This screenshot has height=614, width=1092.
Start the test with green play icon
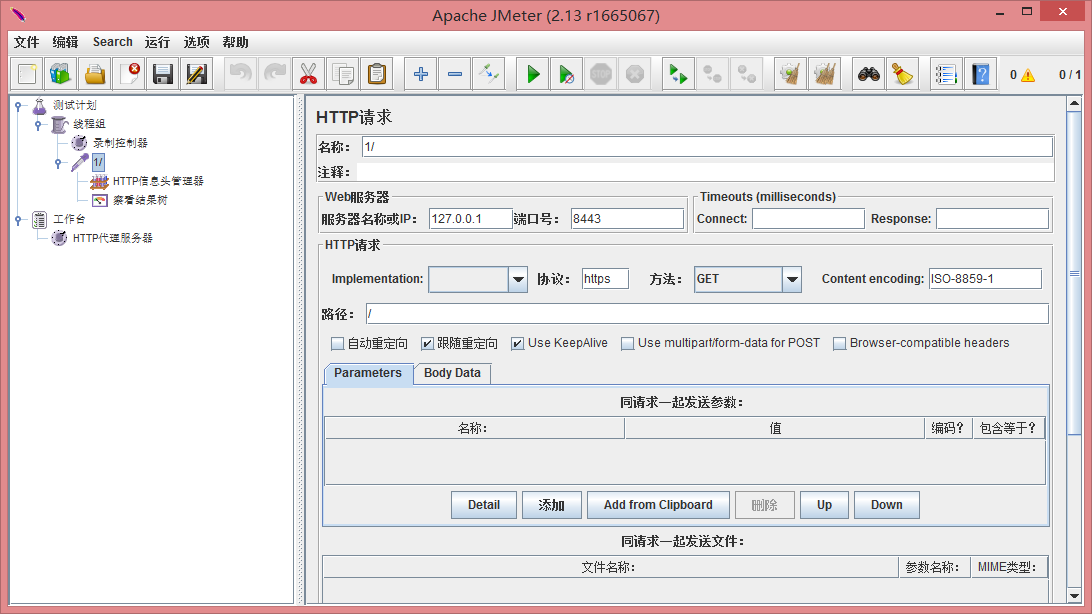[x=533, y=74]
